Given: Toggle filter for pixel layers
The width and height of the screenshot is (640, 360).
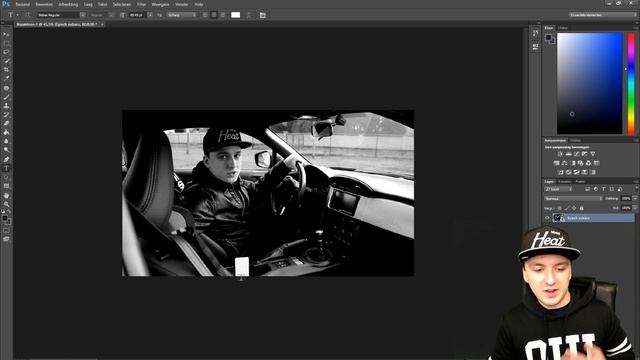Looking at the screenshot, I should (588, 189).
